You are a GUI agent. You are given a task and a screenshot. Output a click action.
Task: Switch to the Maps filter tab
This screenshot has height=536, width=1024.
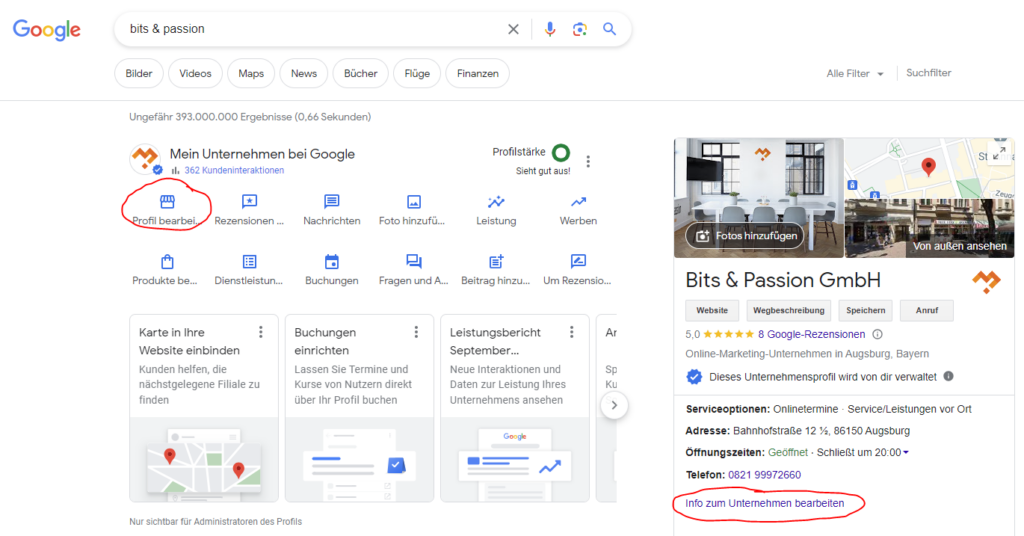251,73
